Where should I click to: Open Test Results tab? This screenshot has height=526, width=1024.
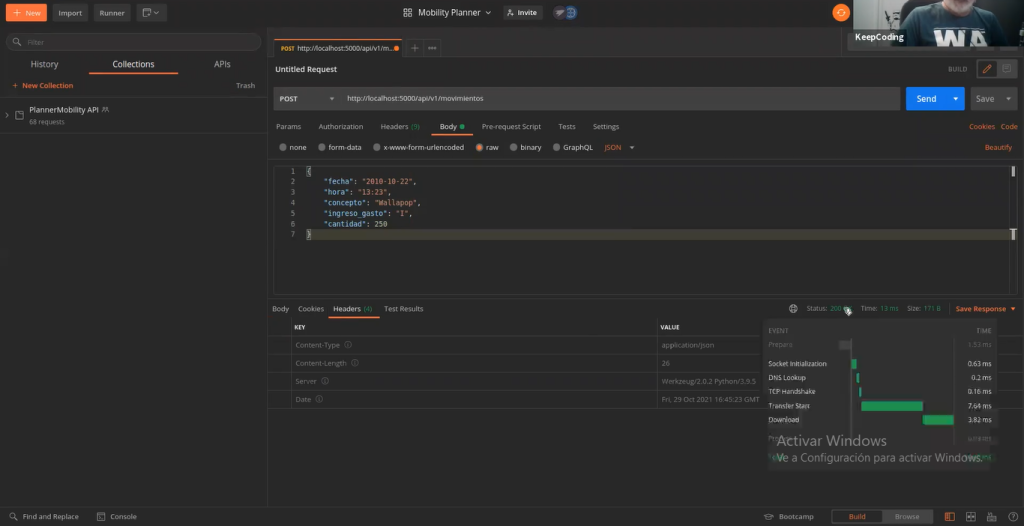click(x=403, y=308)
